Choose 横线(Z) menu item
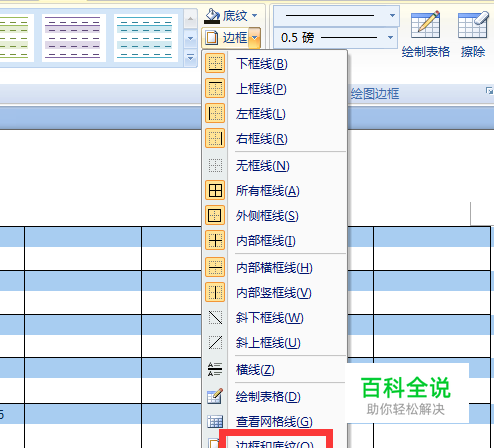494x448 pixels. [x=274, y=370]
